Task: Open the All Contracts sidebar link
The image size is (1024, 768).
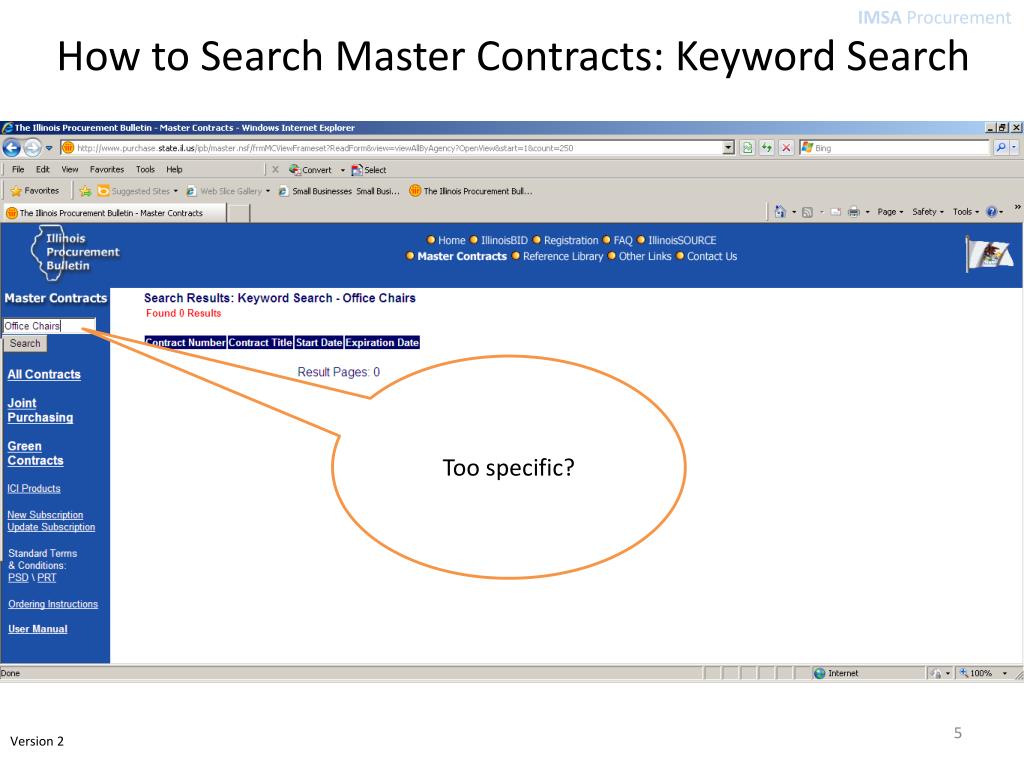Action: (44, 375)
